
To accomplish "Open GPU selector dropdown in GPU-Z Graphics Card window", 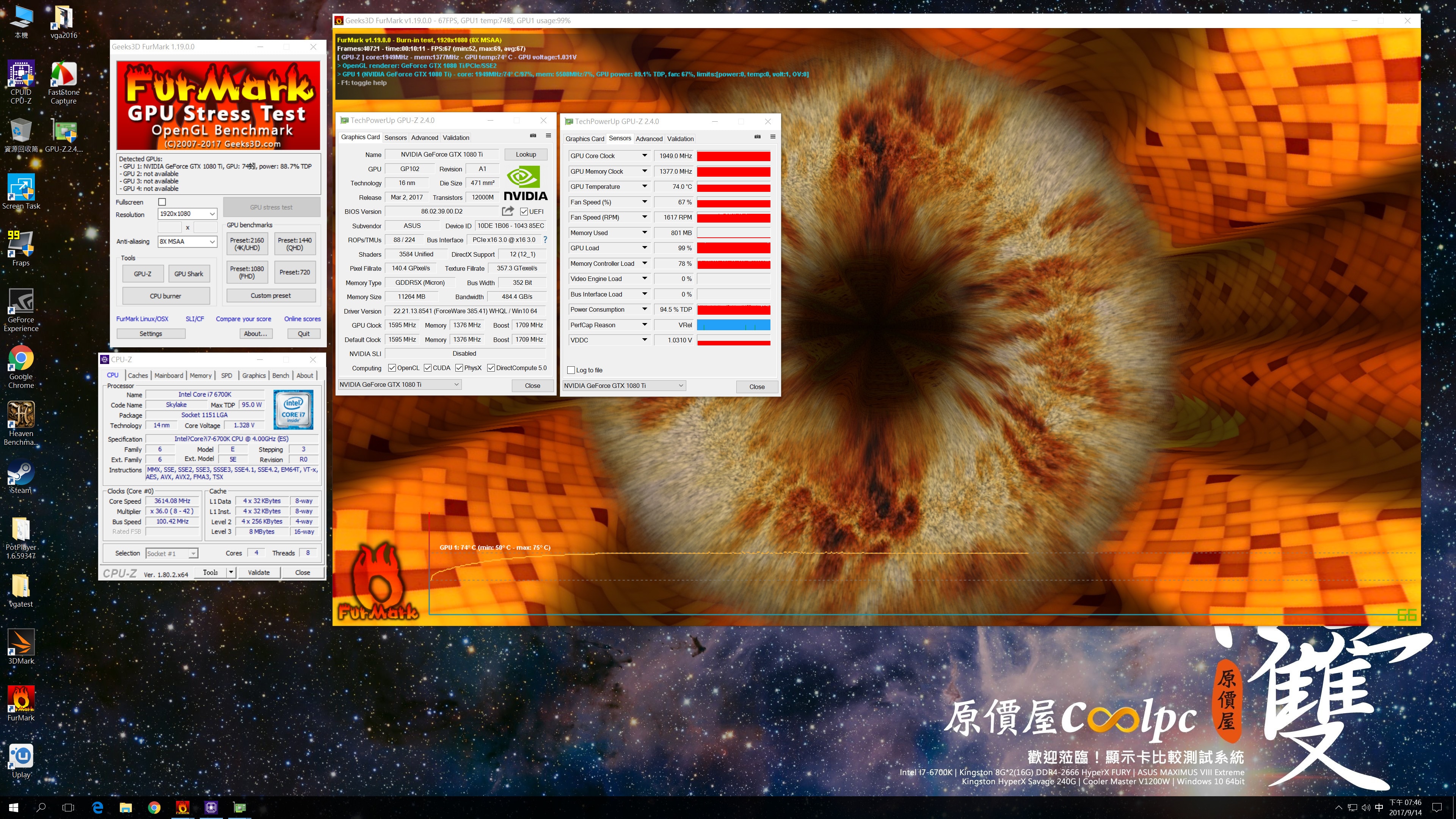I will (x=400, y=384).
